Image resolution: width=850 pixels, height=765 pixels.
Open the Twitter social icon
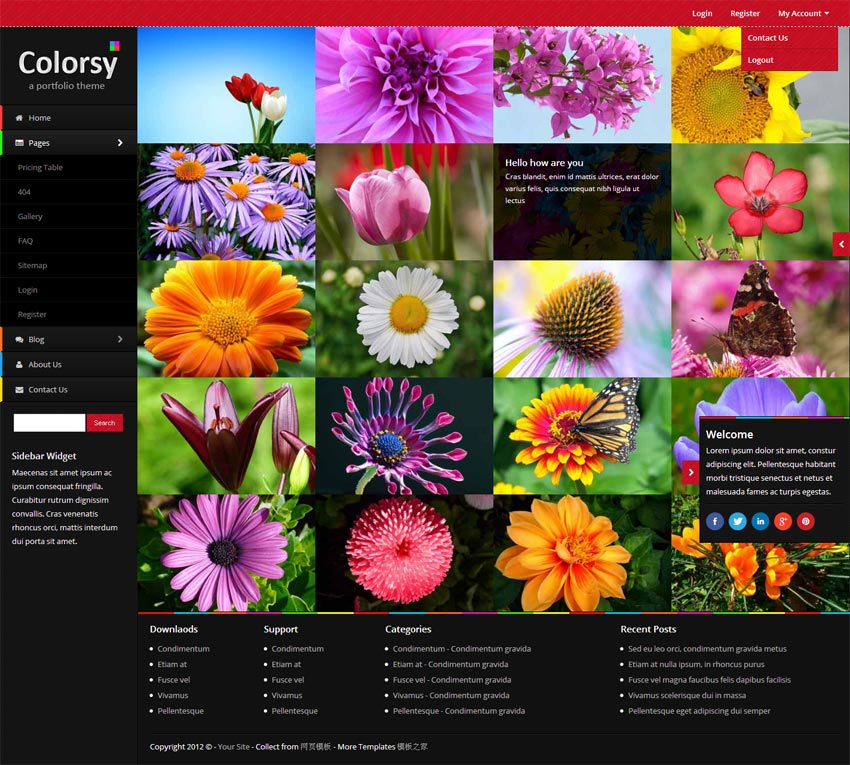(738, 521)
